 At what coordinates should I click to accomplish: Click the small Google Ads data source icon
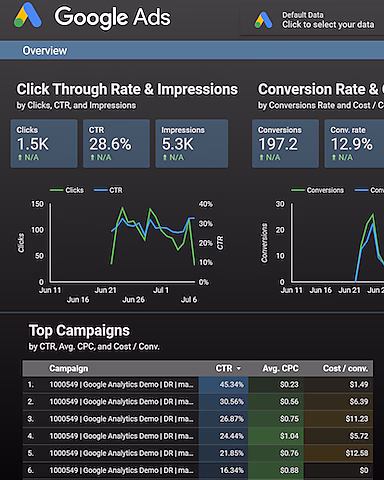[263, 20]
